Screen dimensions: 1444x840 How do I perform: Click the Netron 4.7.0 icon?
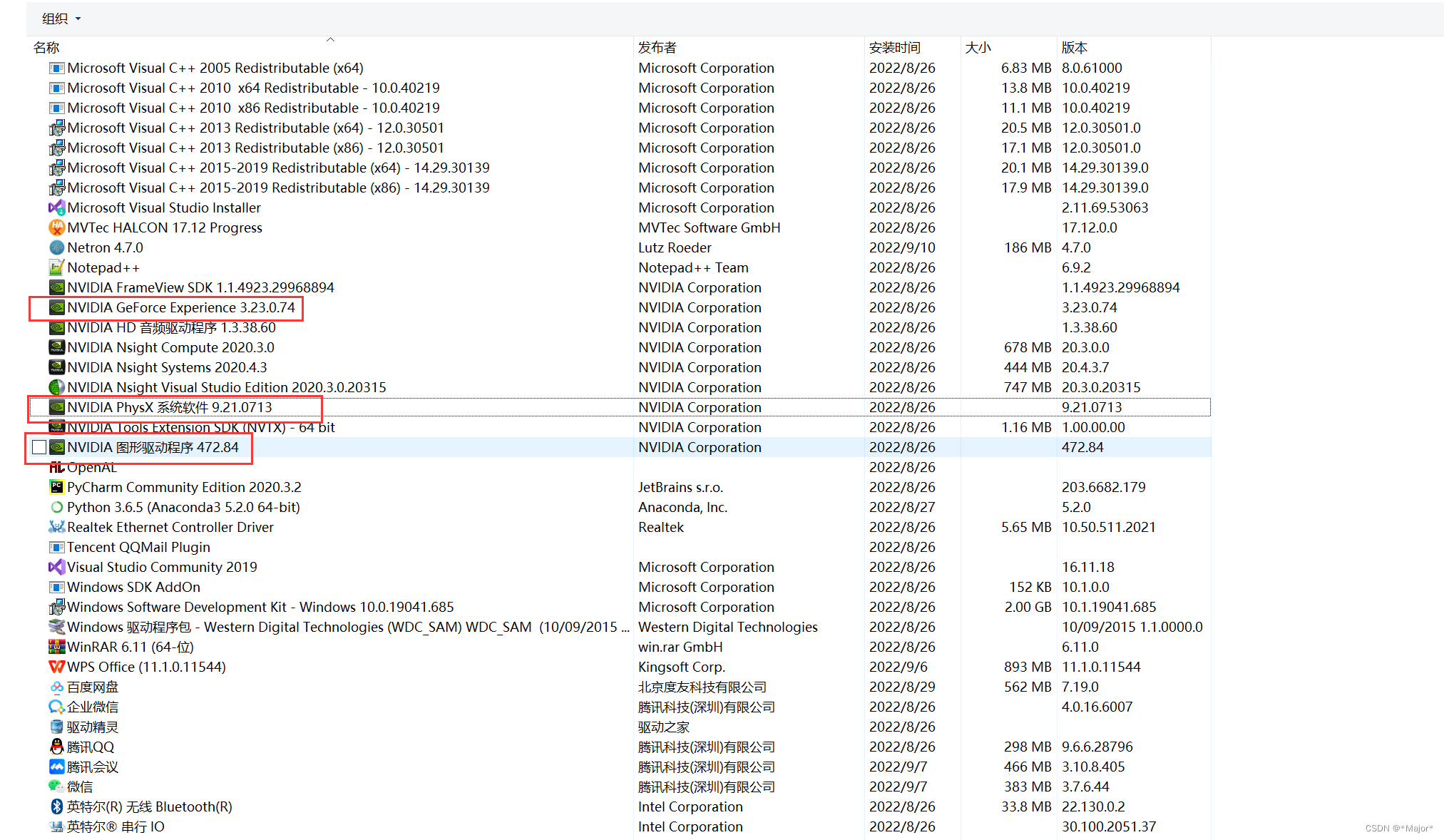click(56, 247)
